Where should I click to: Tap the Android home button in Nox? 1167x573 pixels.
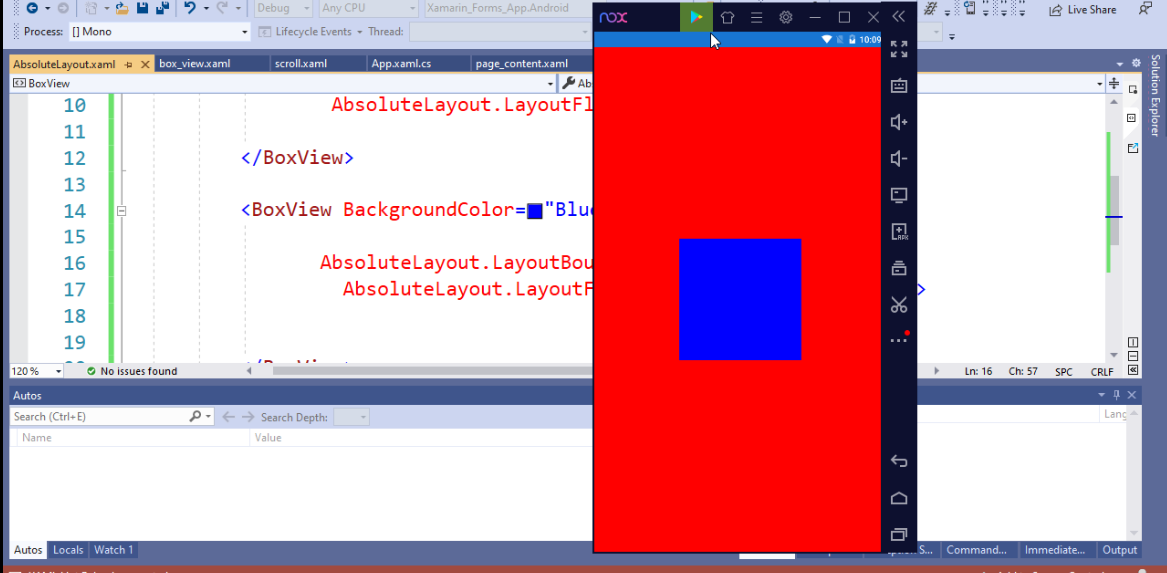point(899,498)
